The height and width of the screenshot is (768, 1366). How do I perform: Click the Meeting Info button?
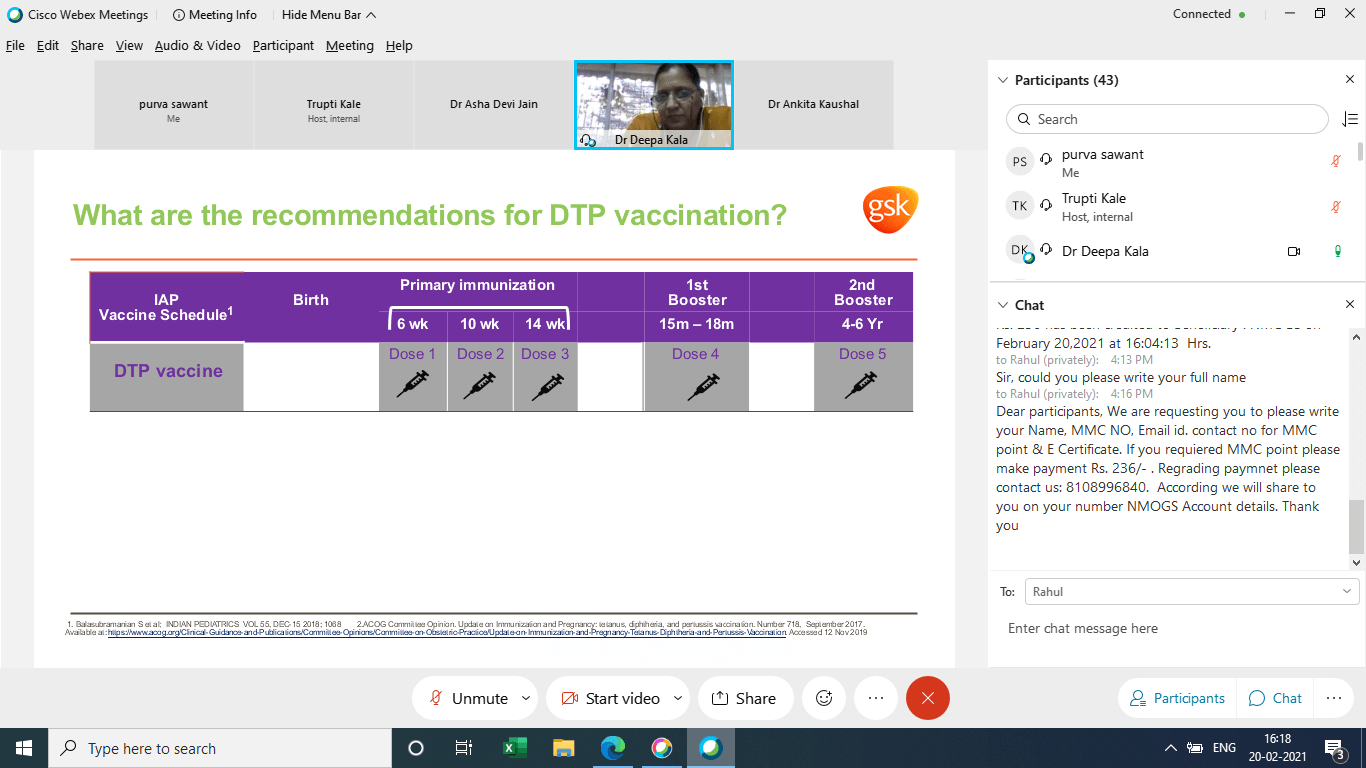click(214, 15)
